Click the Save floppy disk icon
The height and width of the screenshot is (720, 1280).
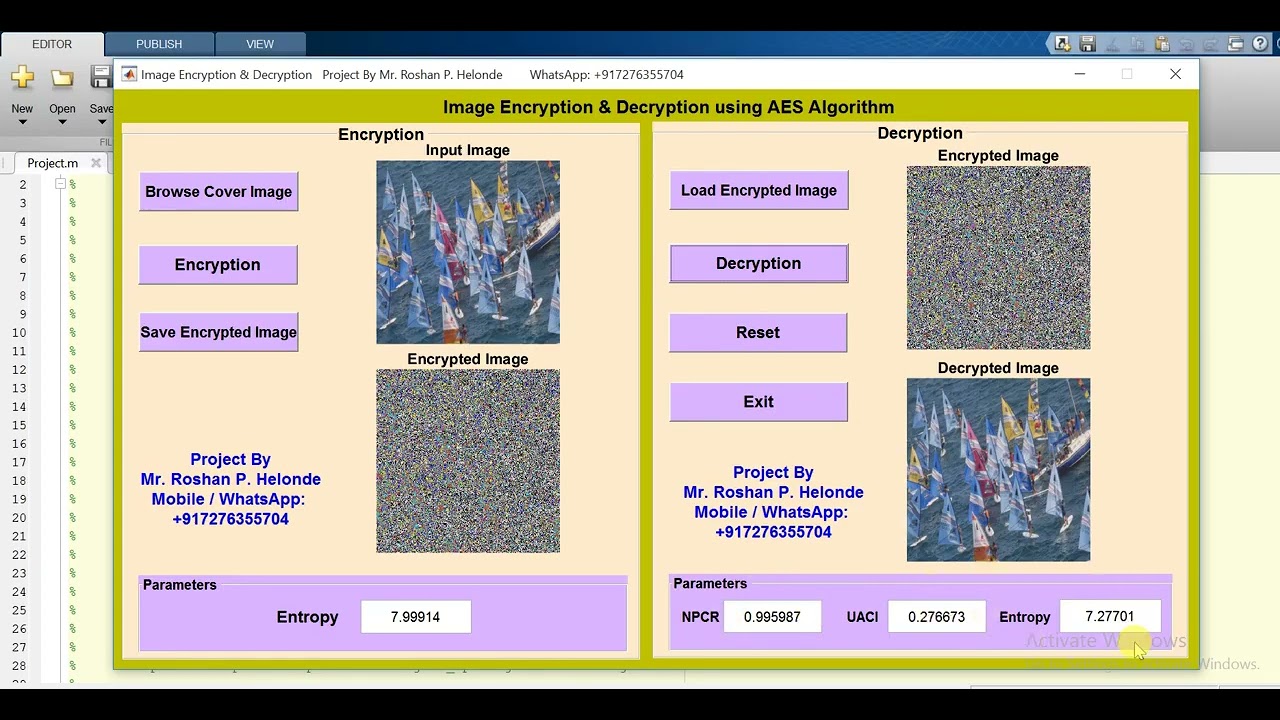pos(101,77)
